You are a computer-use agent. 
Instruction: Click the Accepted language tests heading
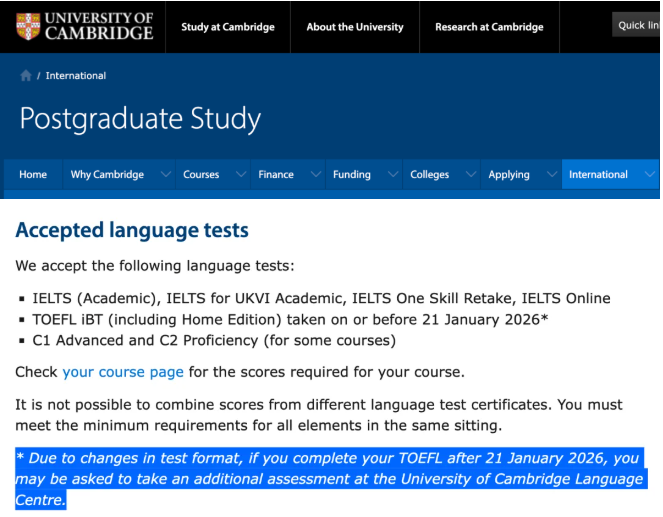point(132,231)
